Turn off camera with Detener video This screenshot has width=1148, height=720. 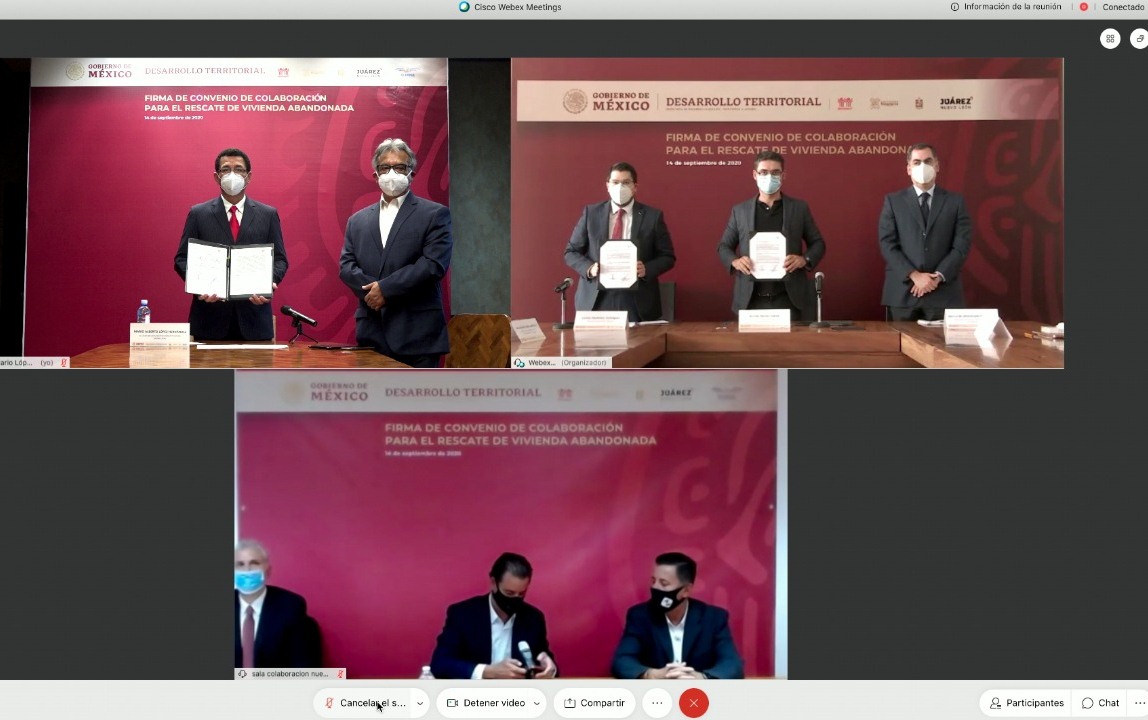pos(486,703)
